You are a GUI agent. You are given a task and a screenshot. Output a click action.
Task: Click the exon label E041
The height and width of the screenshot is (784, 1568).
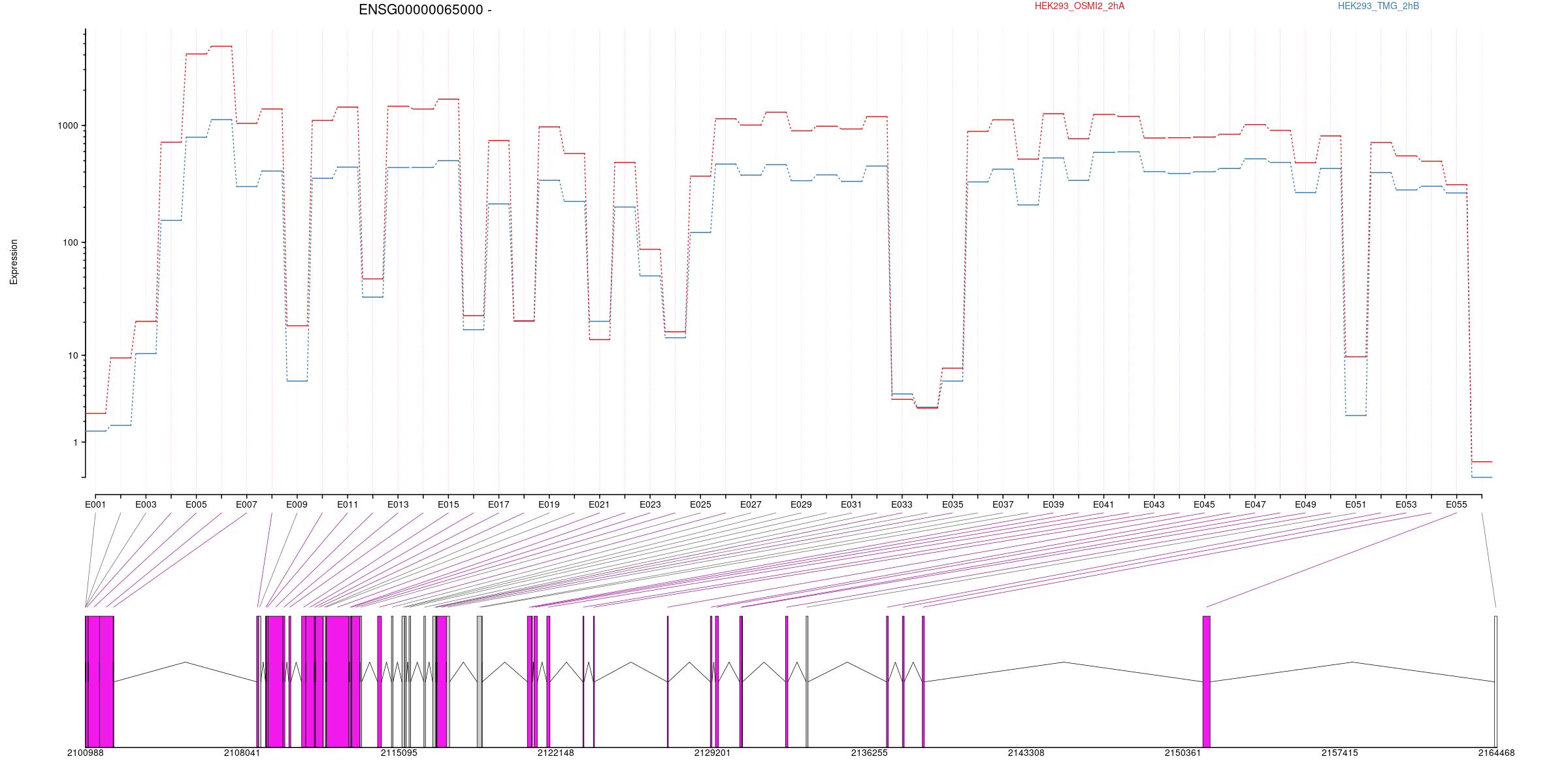click(1103, 504)
